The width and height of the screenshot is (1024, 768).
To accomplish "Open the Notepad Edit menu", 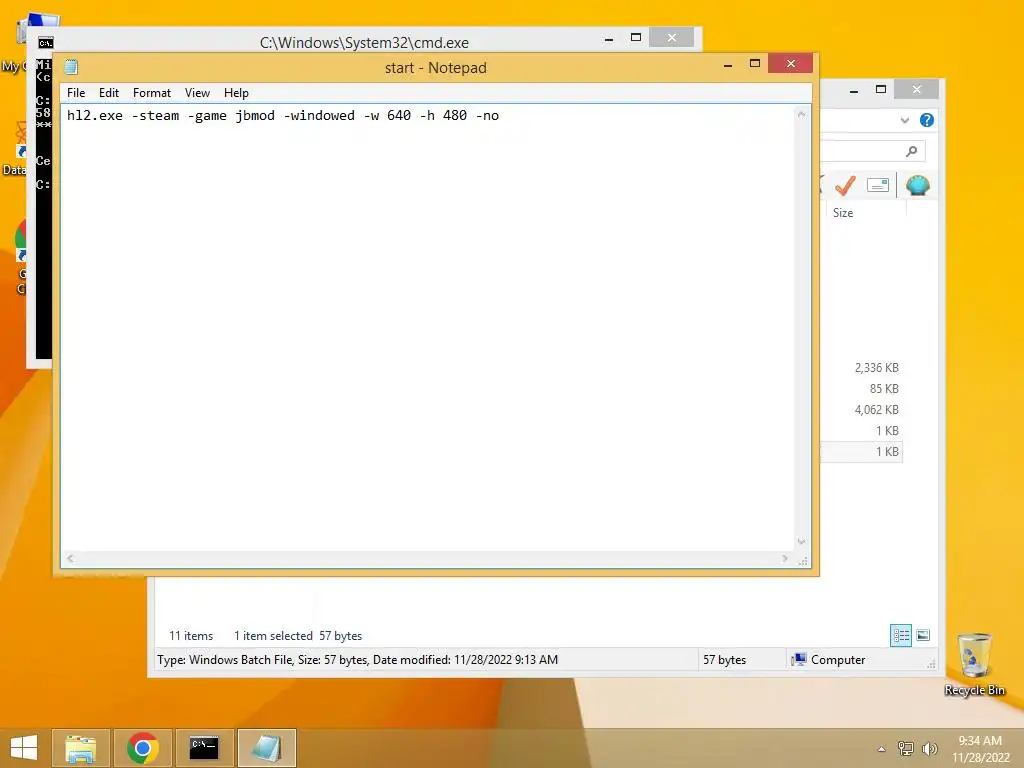I will click(x=109, y=93).
